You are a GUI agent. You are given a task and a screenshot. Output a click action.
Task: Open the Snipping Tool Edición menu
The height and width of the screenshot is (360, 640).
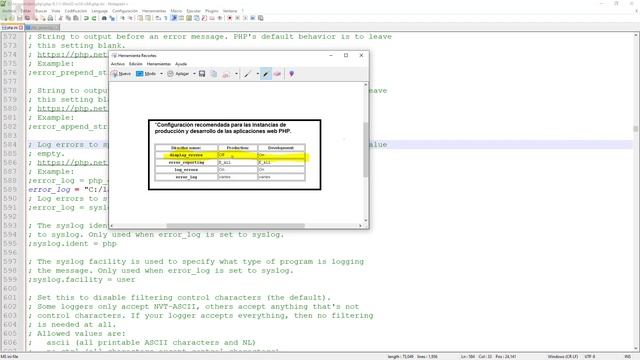tap(136, 64)
